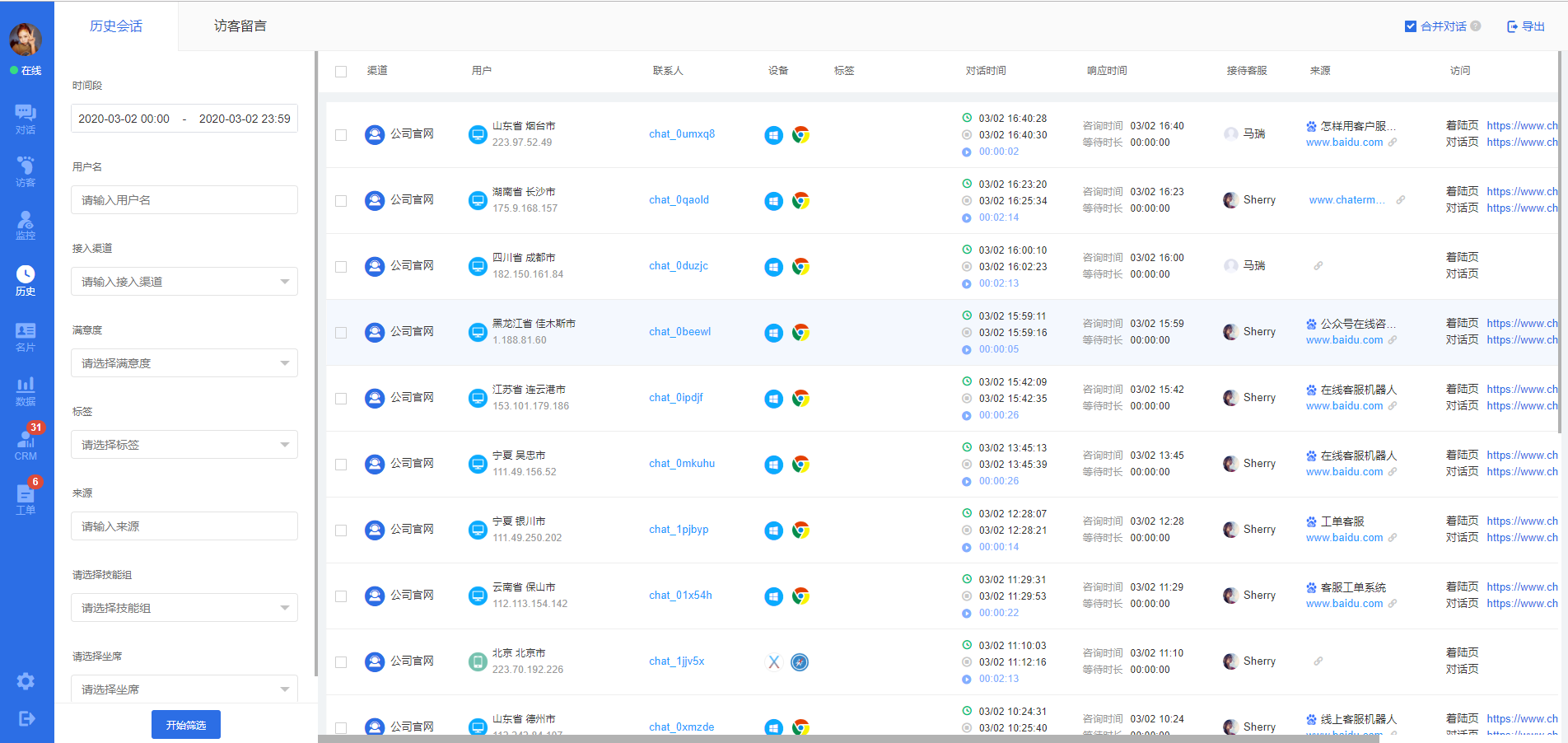Check the select-all checkbox in table header
Image resolution: width=1568 pixels, height=743 pixels.
[x=341, y=72]
